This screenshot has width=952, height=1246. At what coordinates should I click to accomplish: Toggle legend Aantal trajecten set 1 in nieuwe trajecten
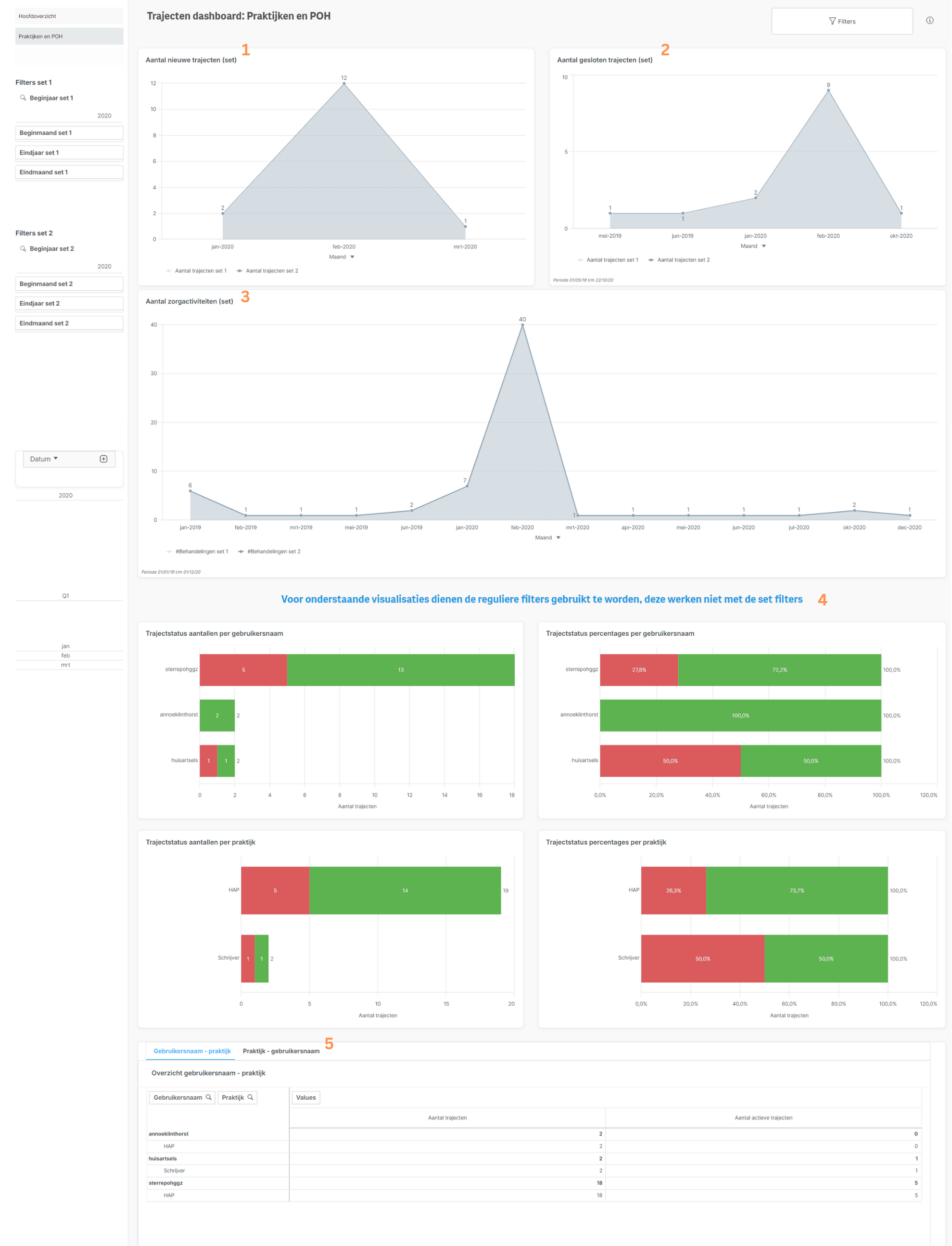[x=196, y=271]
